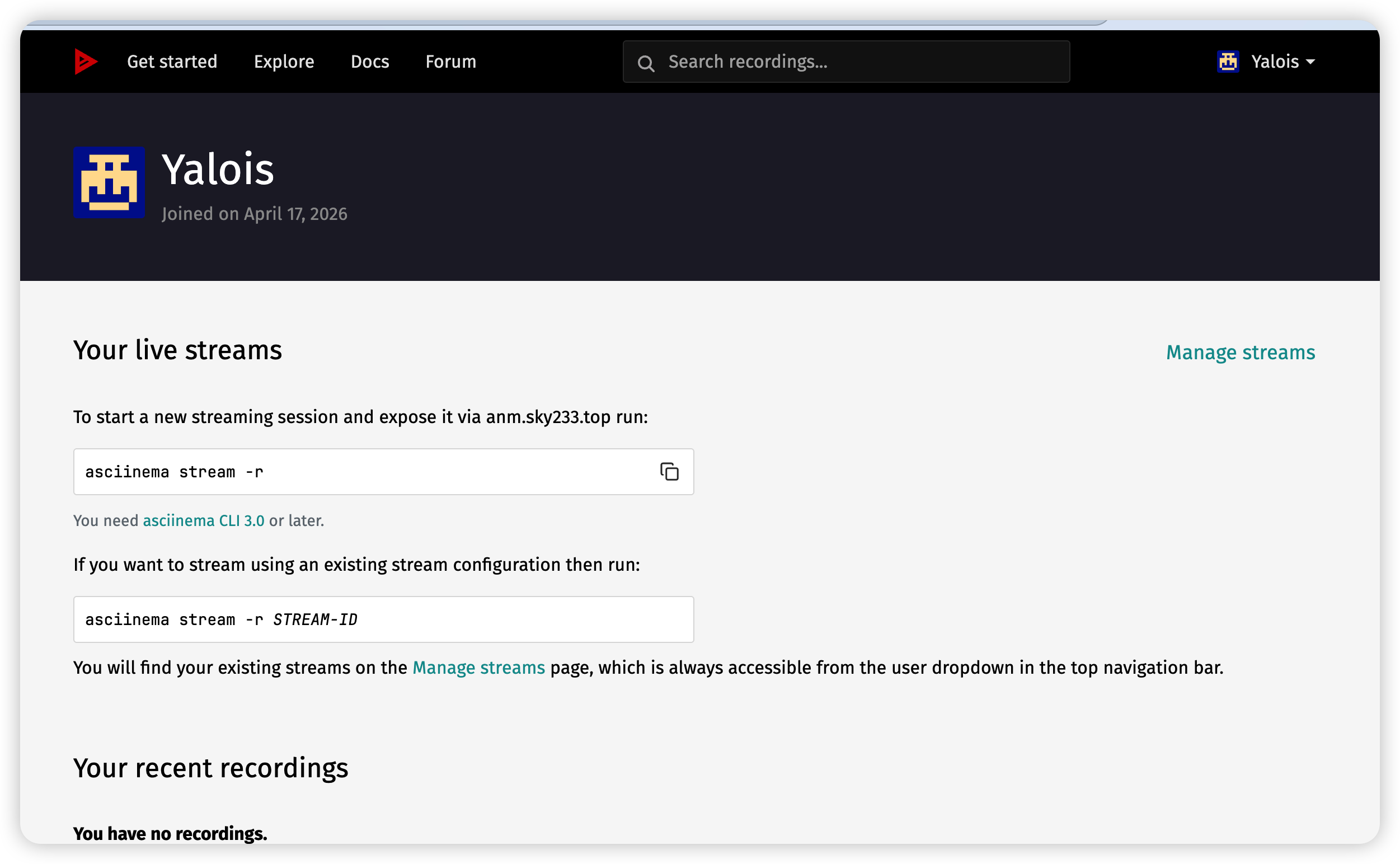Click the Your live streams heading
The image size is (1400, 864).
click(177, 350)
